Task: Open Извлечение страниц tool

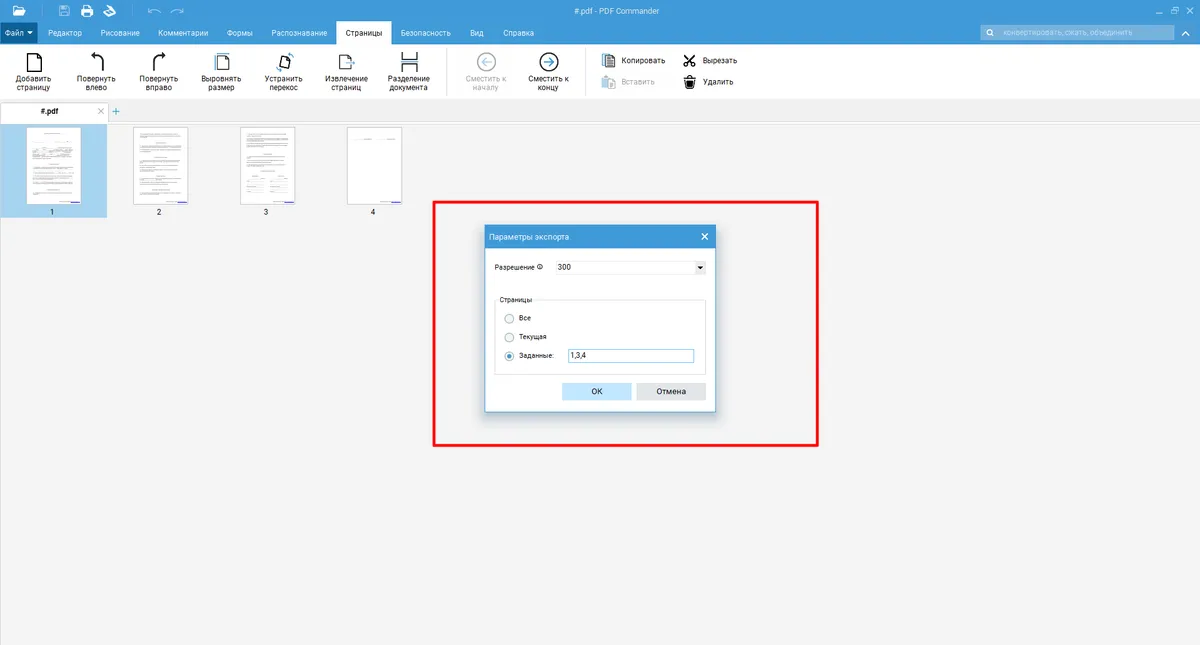Action: coord(346,71)
